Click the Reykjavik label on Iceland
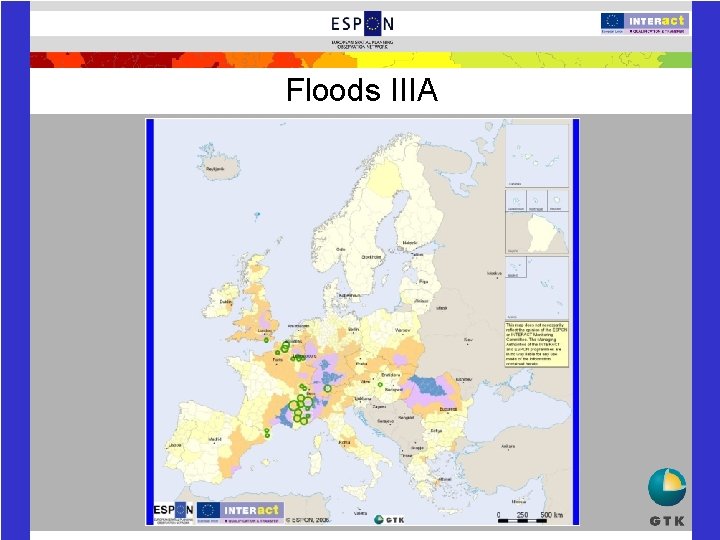Viewport: 720px width, 540px height. click(215, 169)
